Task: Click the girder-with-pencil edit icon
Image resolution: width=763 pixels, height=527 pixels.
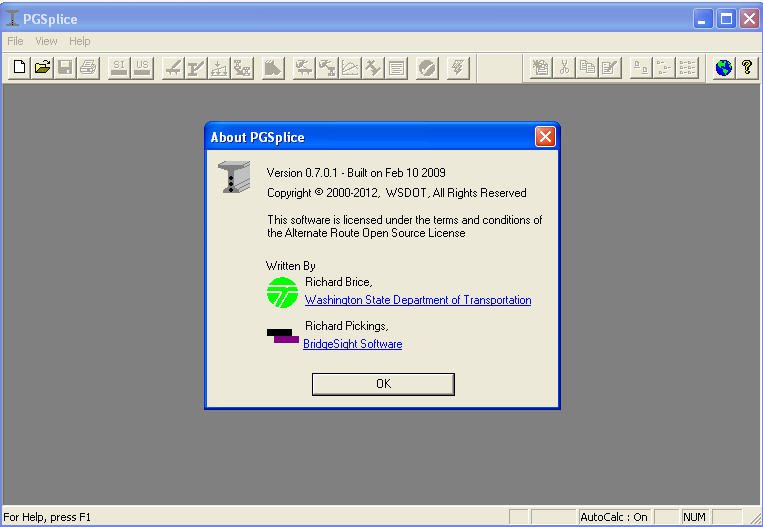Action: click(196, 67)
